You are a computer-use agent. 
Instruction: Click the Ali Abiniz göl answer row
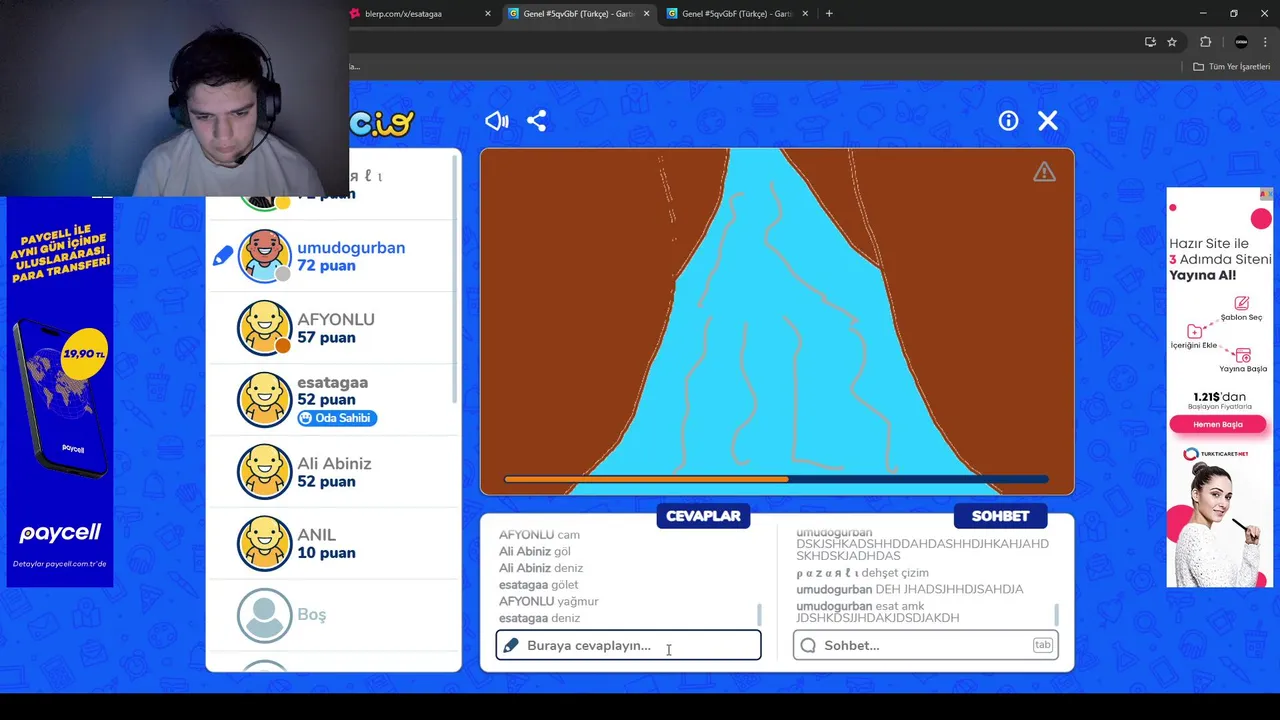(x=534, y=551)
